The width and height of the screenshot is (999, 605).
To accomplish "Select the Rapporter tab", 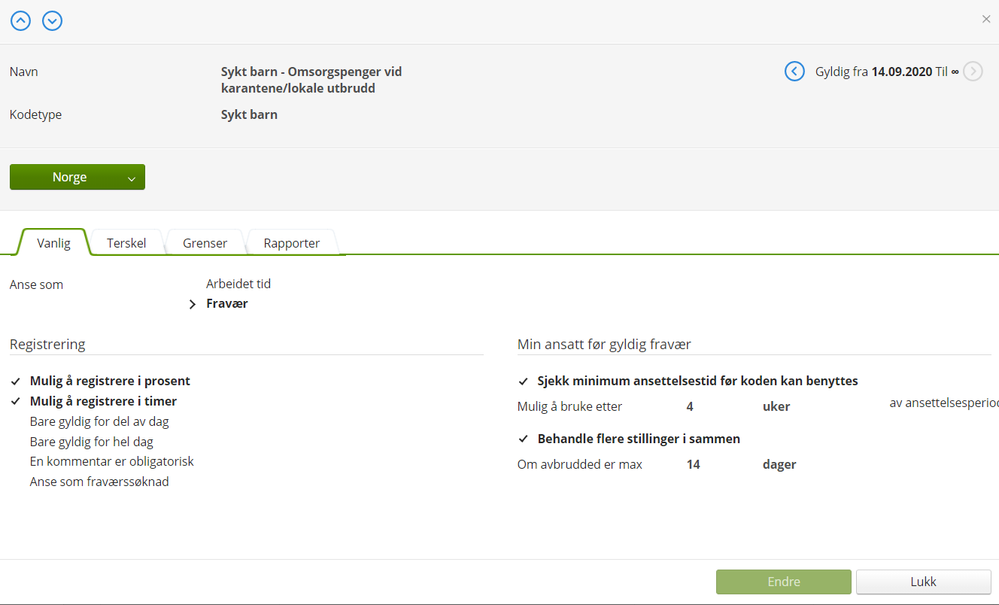I will (291, 243).
